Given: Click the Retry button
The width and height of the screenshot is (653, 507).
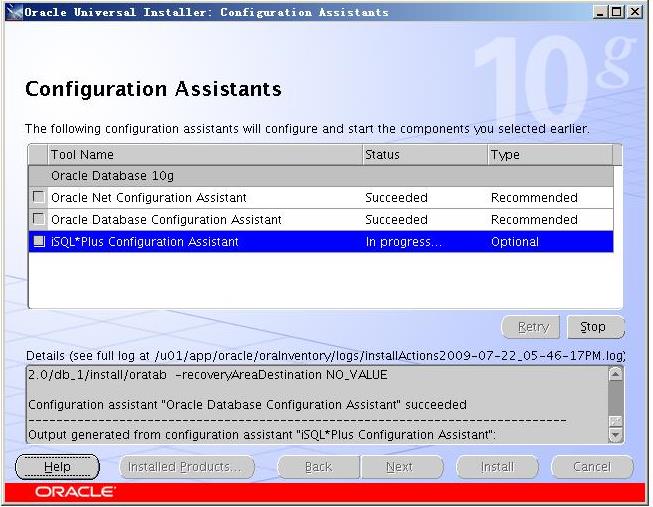Looking at the screenshot, I should tap(533, 327).
